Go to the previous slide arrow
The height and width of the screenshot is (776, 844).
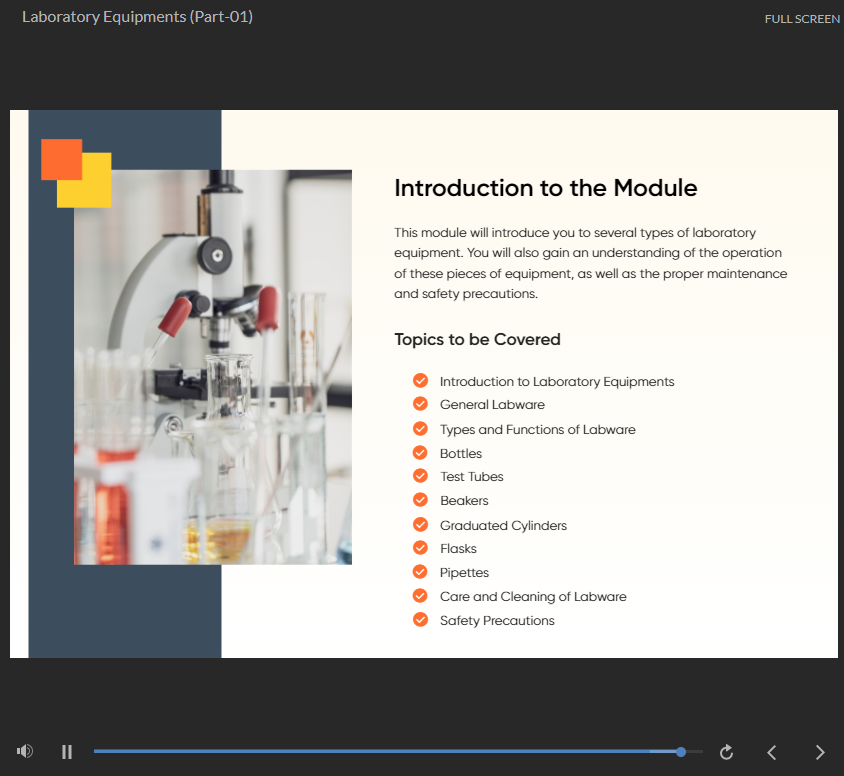click(x=772, y=752)
